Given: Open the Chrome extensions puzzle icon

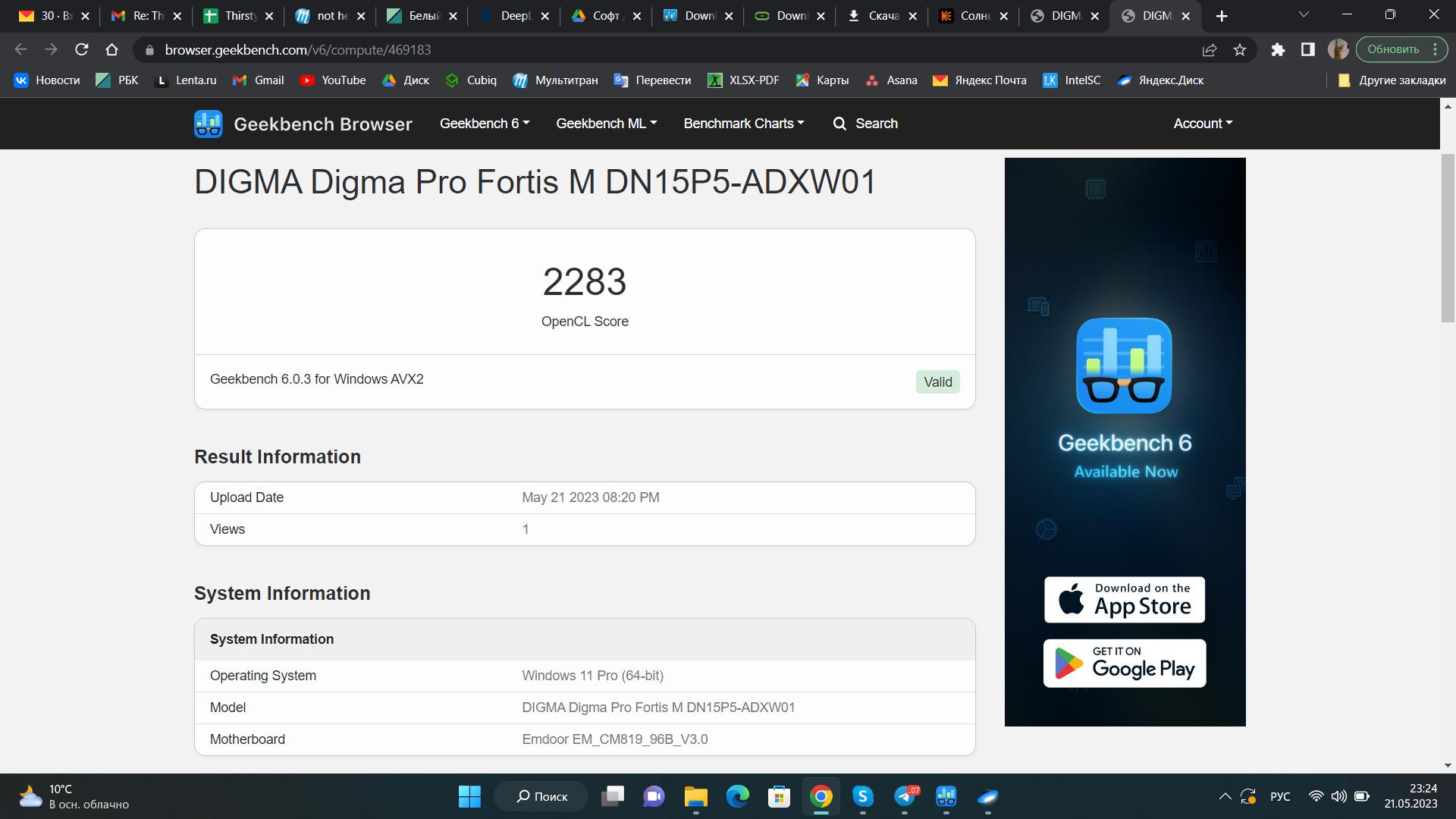Looking at the screenshot, I should (x=1278, y=49).
